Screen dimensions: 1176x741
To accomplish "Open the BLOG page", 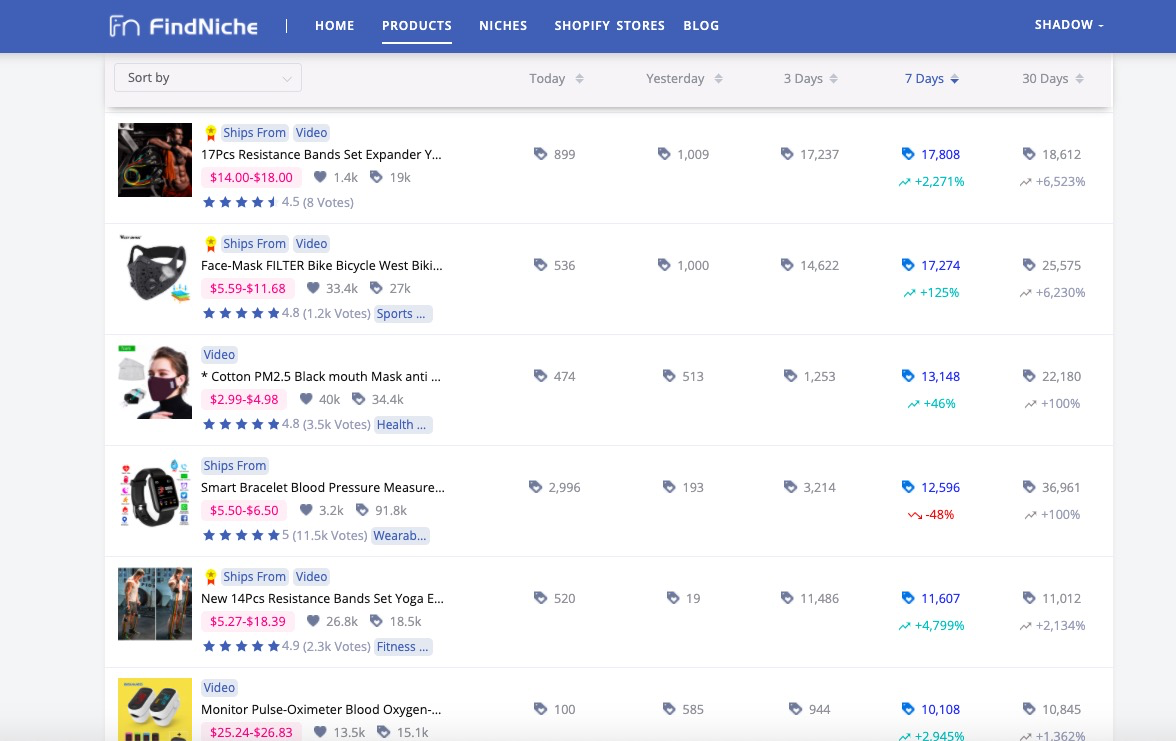I will coord(701,26).
